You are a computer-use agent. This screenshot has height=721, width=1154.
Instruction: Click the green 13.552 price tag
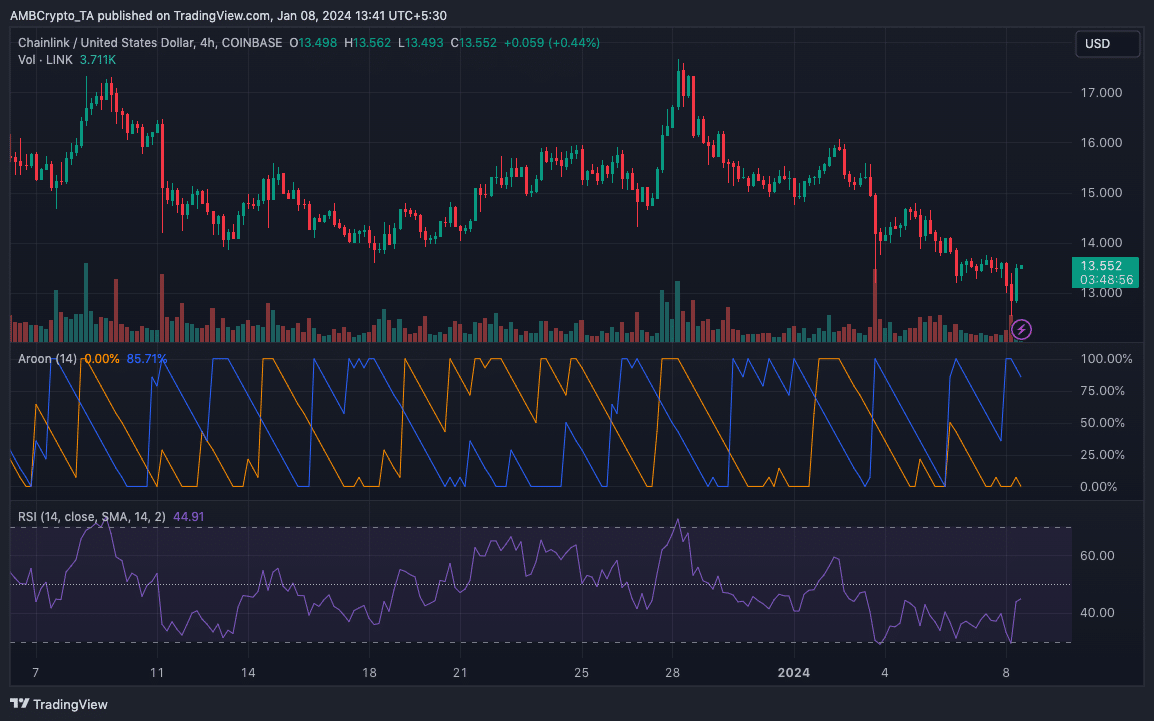[x=1104, y=265]
